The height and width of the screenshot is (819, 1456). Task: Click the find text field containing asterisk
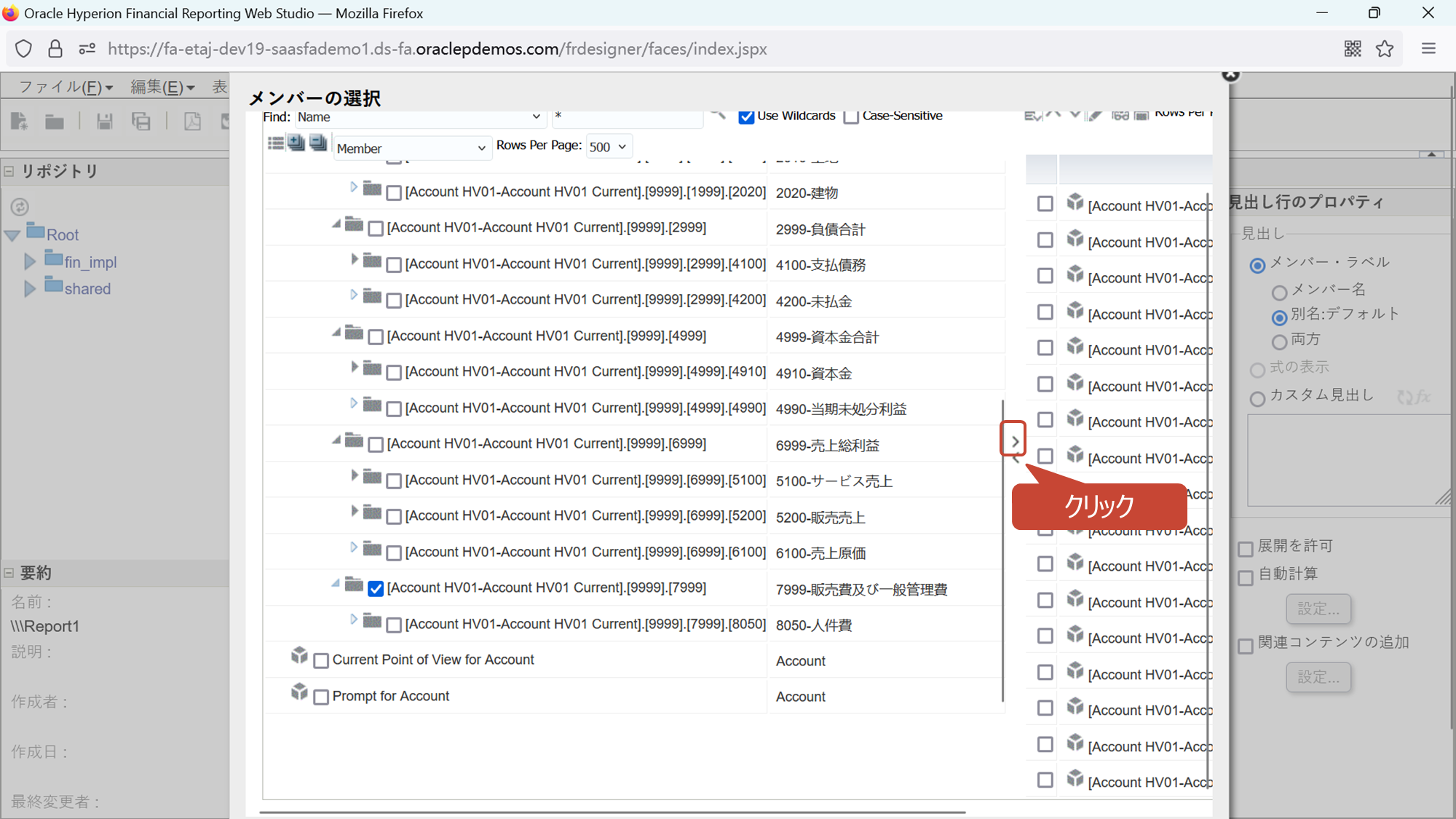(x=626, y=116)
